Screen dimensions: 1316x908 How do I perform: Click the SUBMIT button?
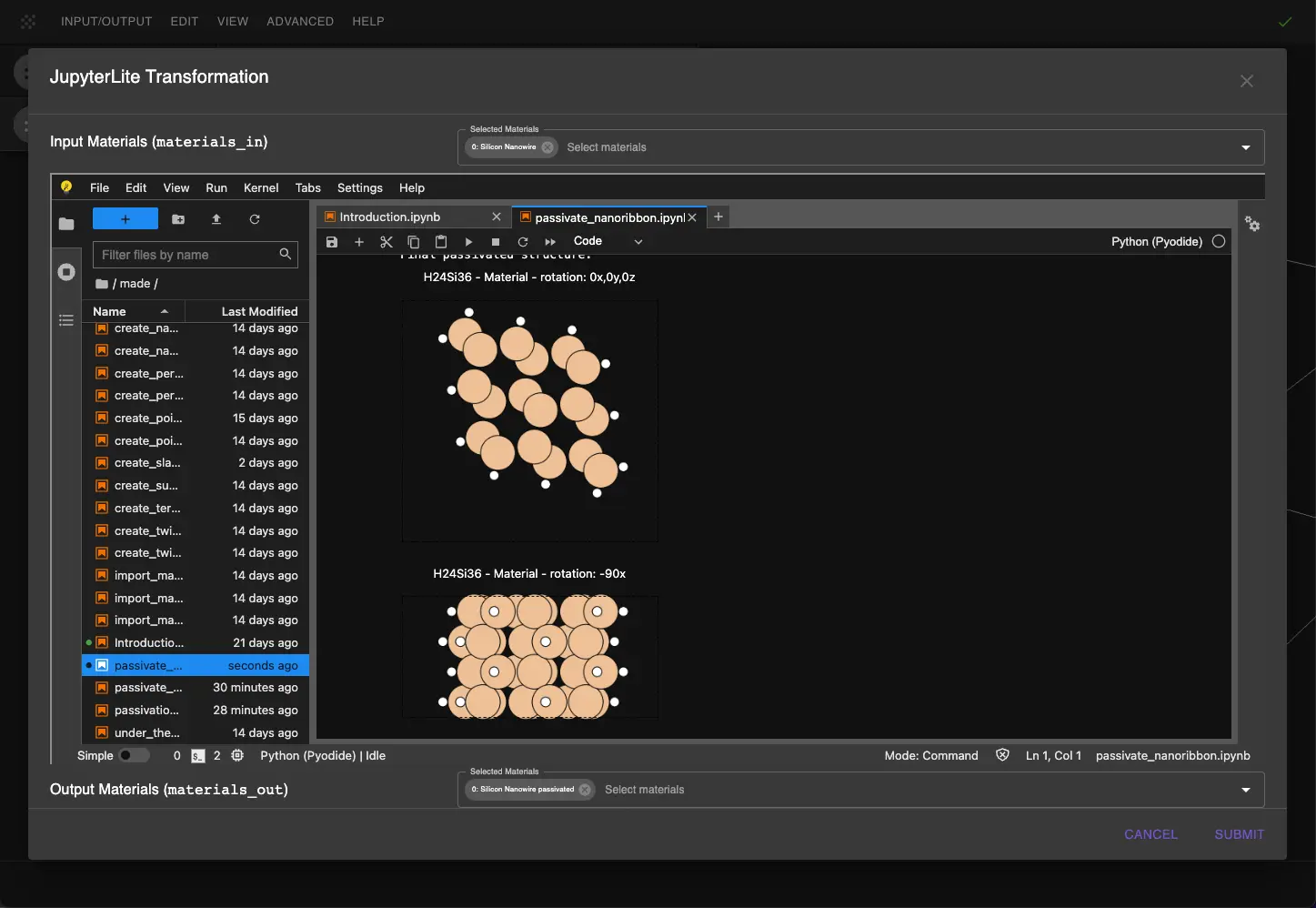(1239, 834)
